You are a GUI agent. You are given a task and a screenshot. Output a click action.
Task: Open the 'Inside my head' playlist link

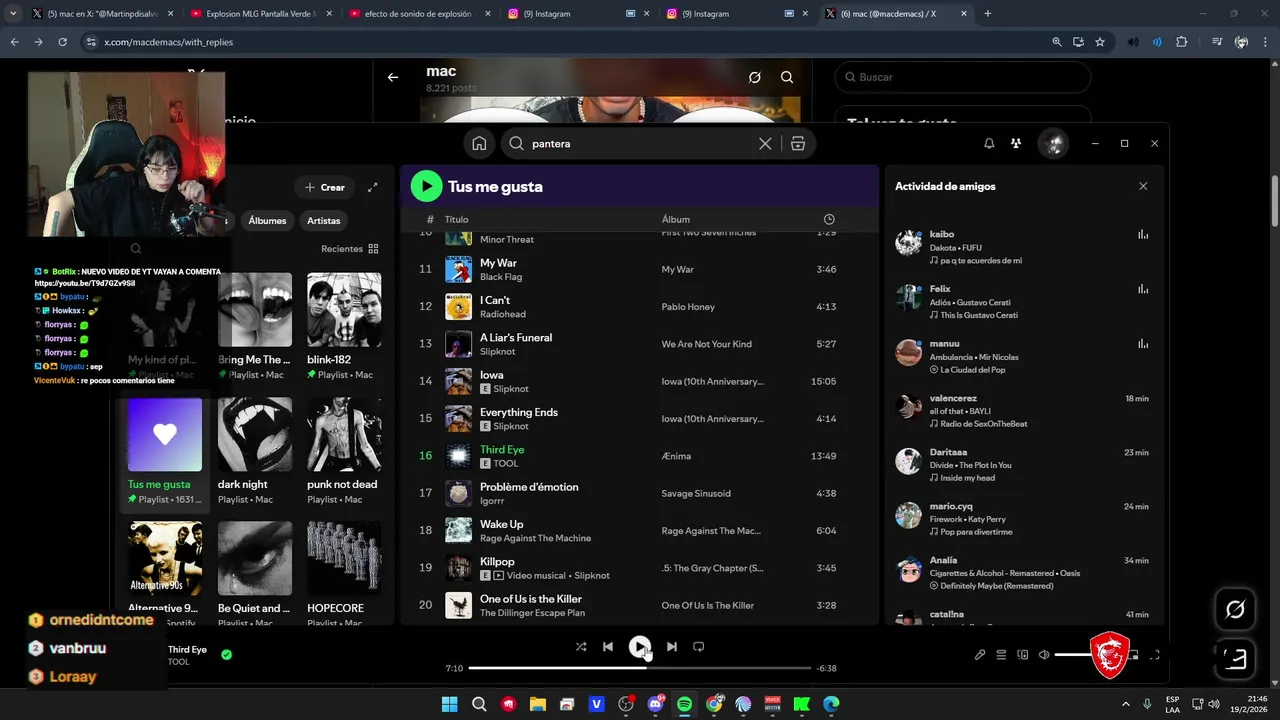(x=967, y=478)
